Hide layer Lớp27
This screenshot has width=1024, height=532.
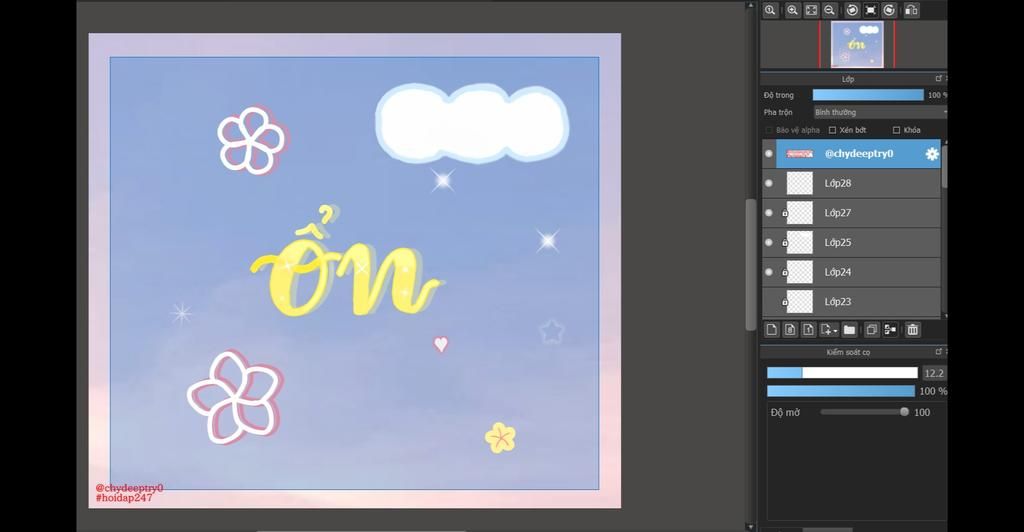(x=769, y=213)
